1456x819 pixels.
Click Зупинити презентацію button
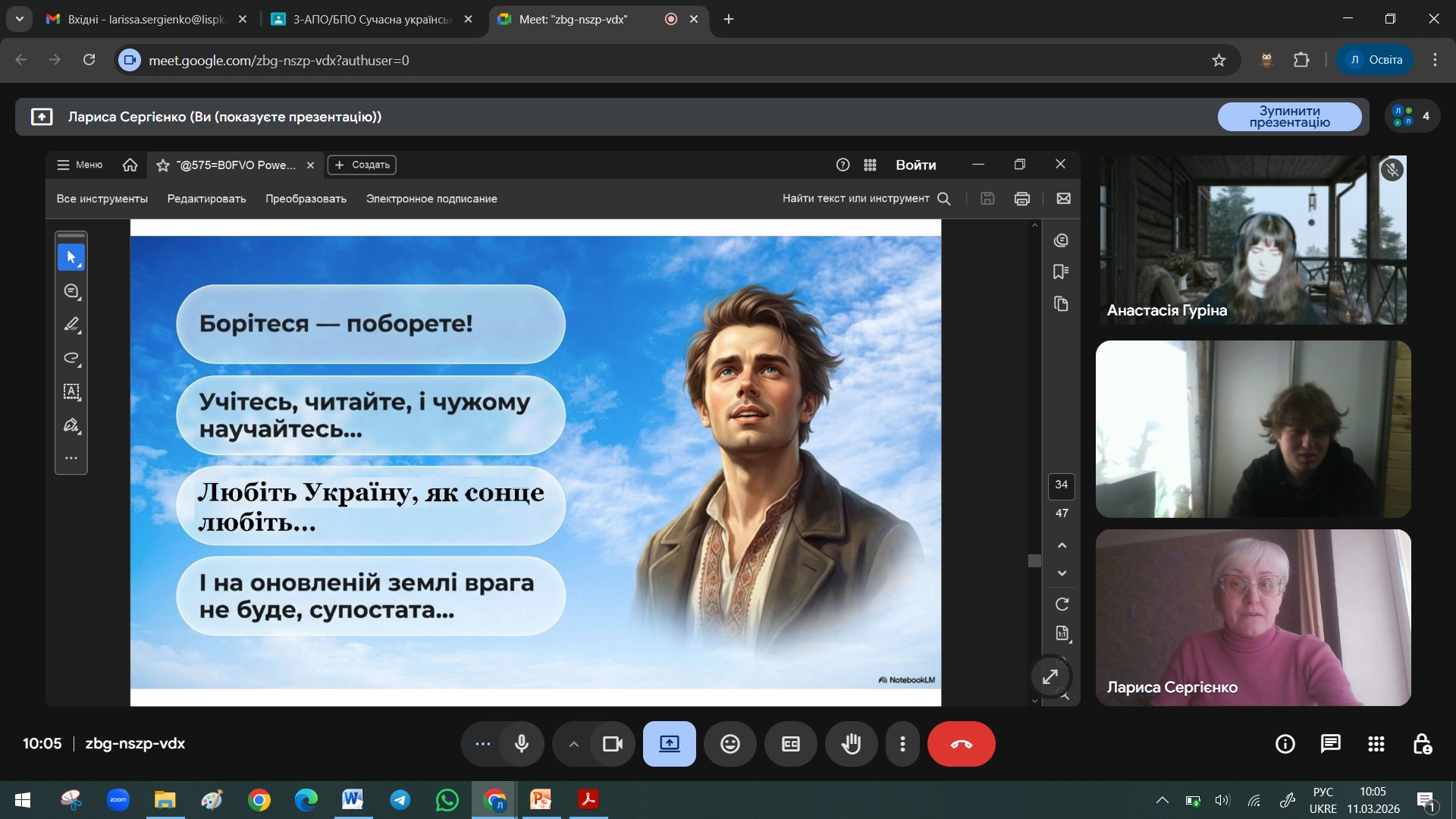tap(1289, 117)
